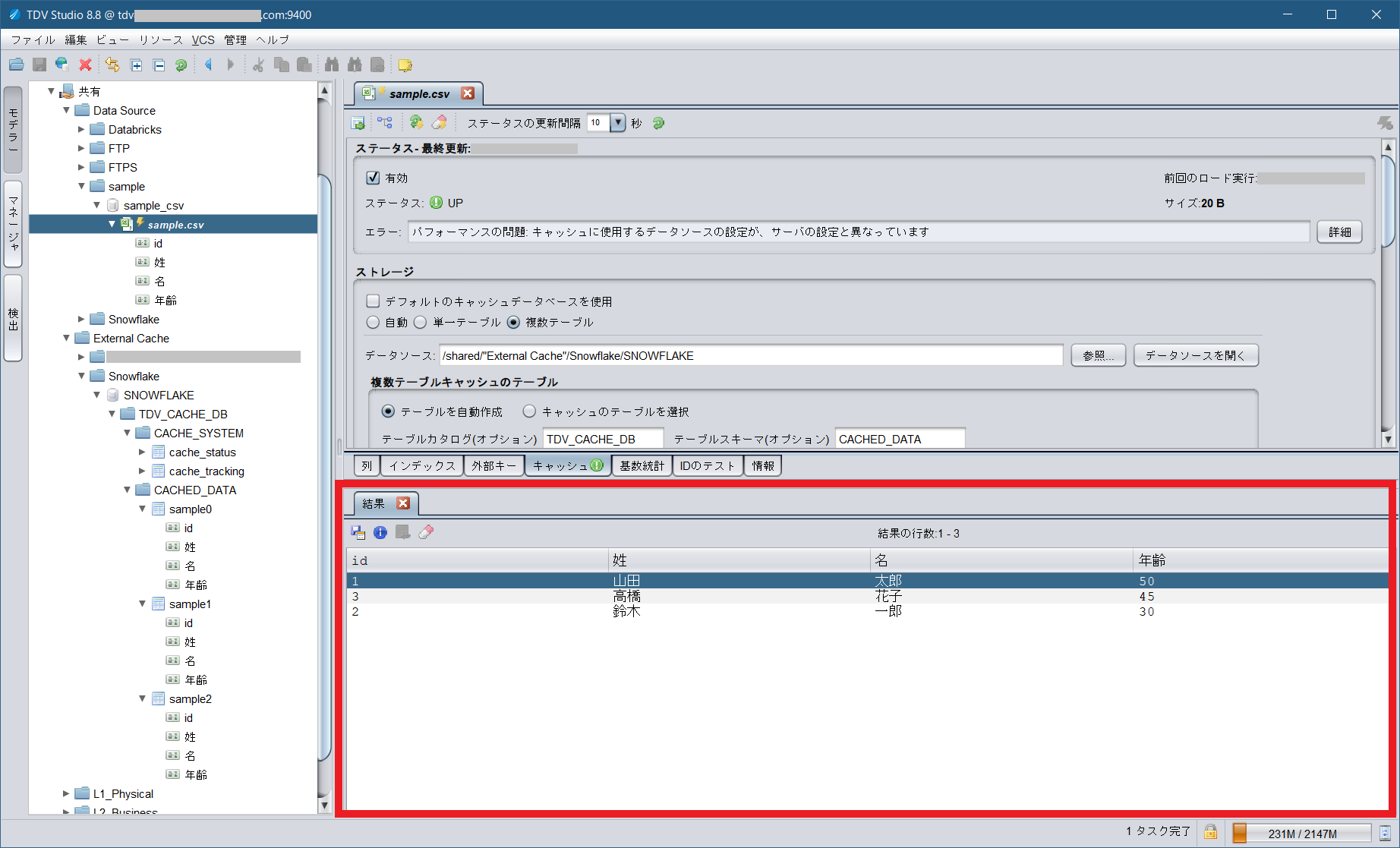Click green refresh icon beside 秒 label
Image resolution: width=1400 pixels, height=848 pixels.
(658, 123)
